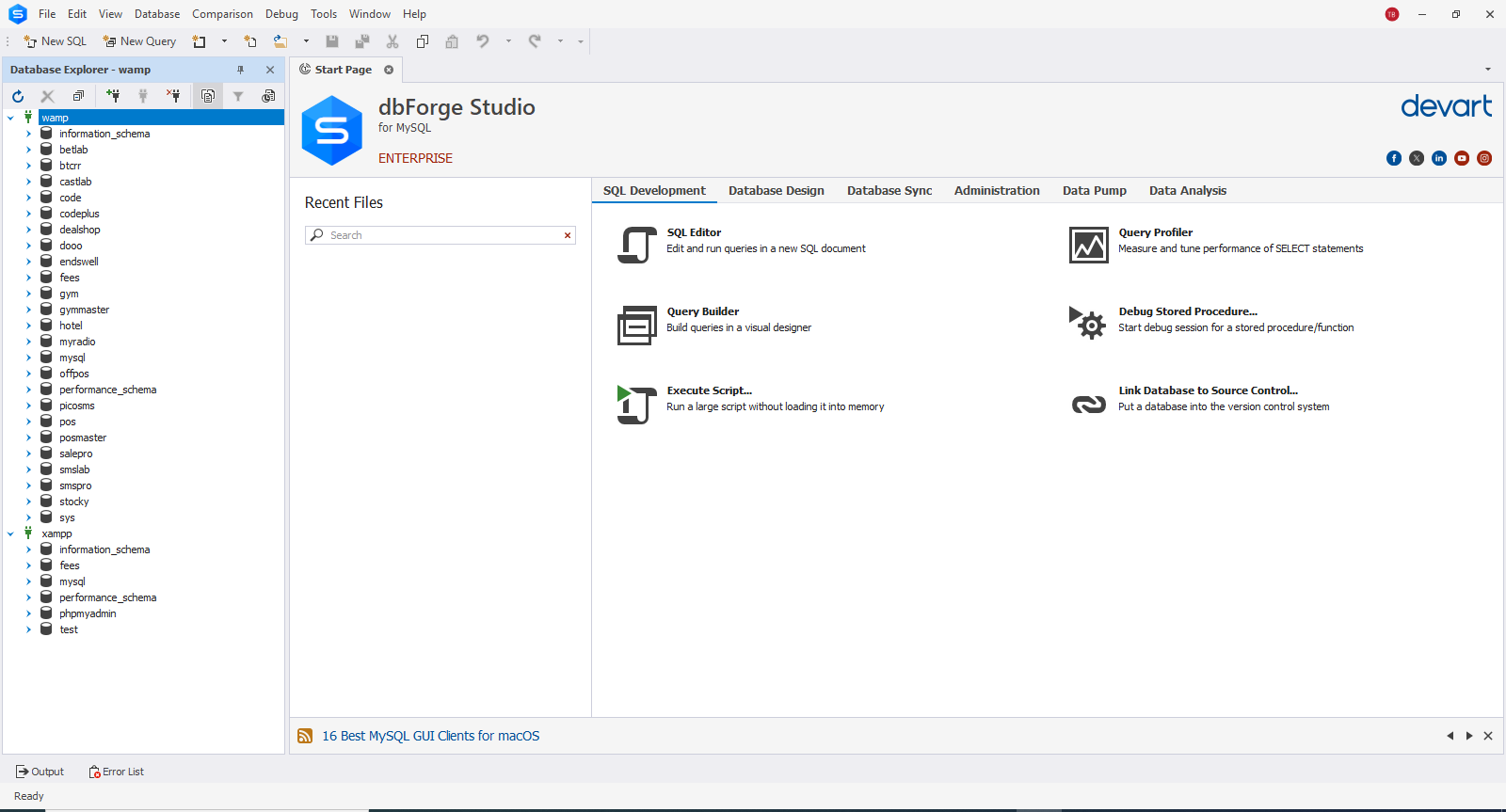Click the Execute Script icon
The image size is (1506, 812).
coord(636,405)
